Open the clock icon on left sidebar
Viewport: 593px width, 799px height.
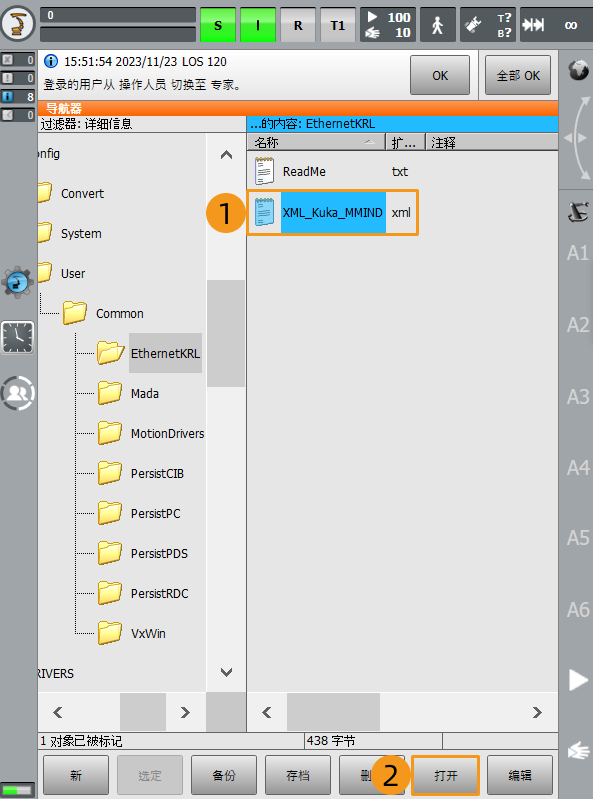18,337
